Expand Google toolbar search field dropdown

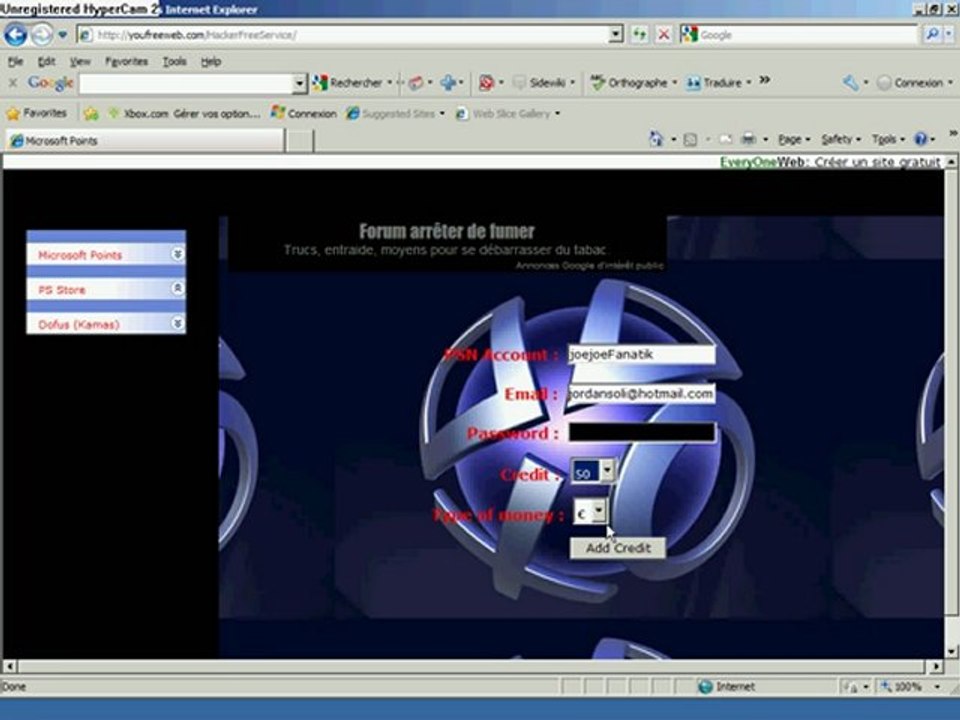pyautogui.click(x=299, y=83)
